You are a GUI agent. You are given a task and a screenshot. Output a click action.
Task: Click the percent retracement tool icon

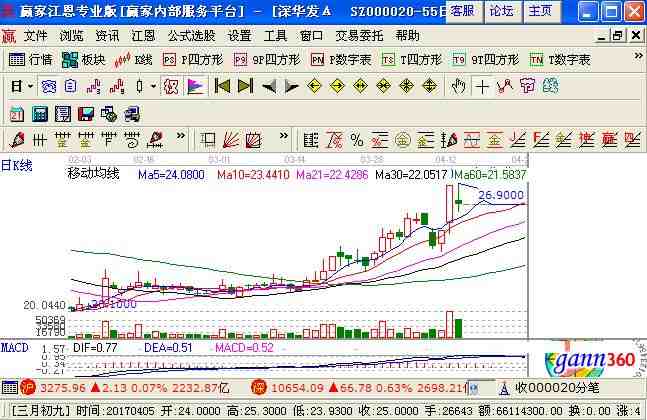pos(357,140)
